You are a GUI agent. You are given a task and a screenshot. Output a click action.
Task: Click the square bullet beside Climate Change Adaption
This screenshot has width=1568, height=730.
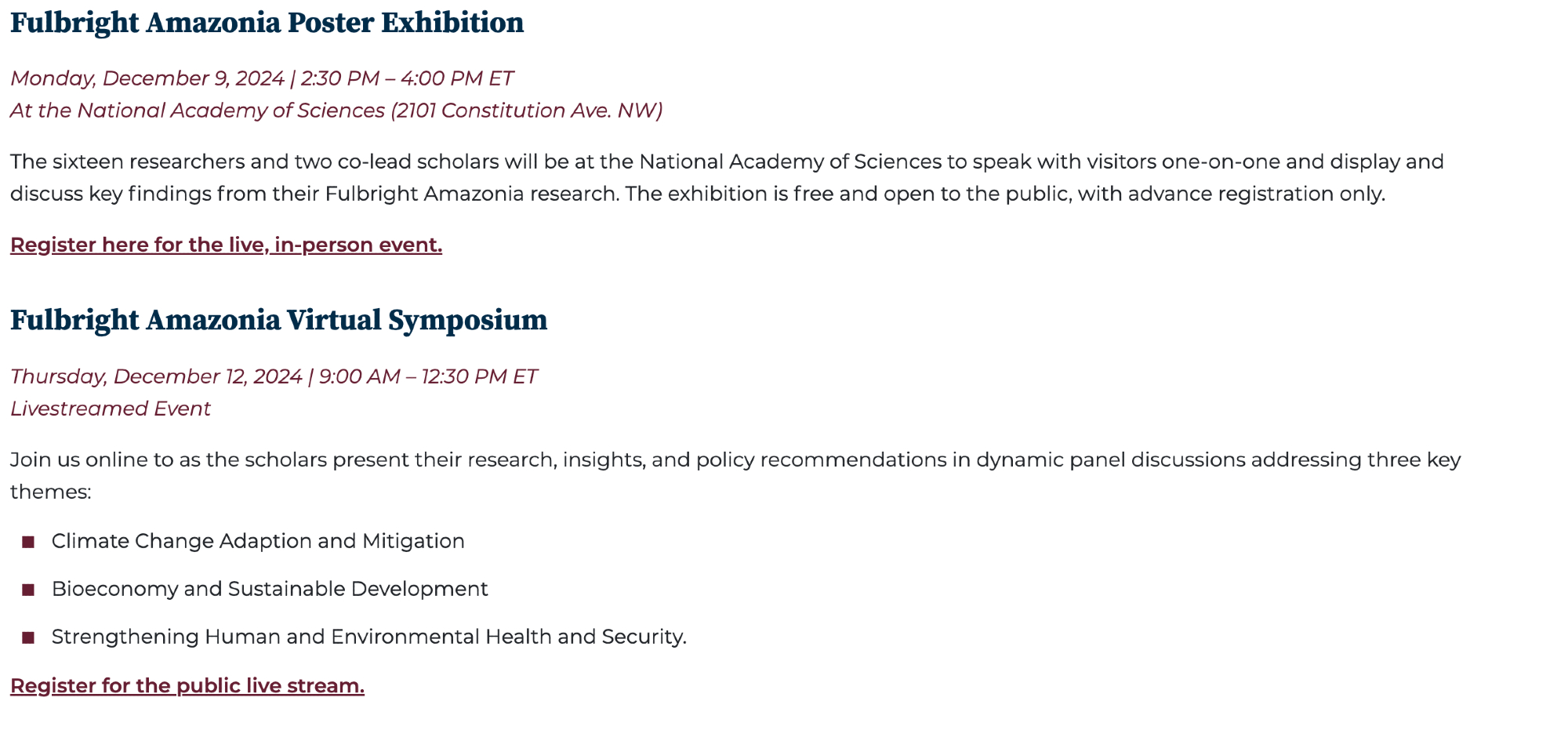(29, 542)
